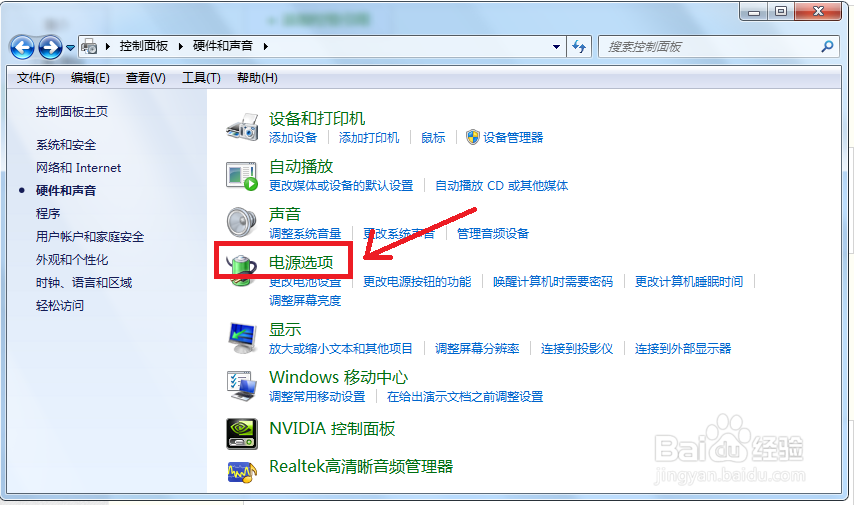Open the 设备和打印机 heading
The width and height of the screenshot is (854, 505).
tap(317, 118)
